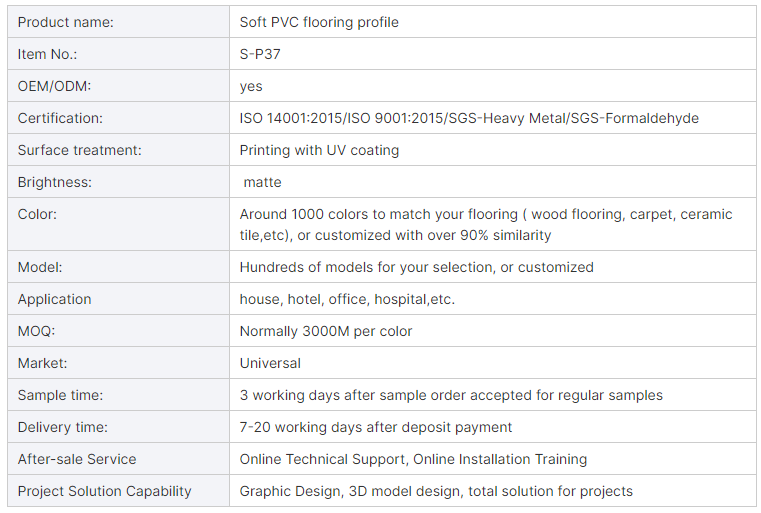Viewport: 761px width, 513px height.
Task: Click the "Sample time:" label
Action: 60,395
